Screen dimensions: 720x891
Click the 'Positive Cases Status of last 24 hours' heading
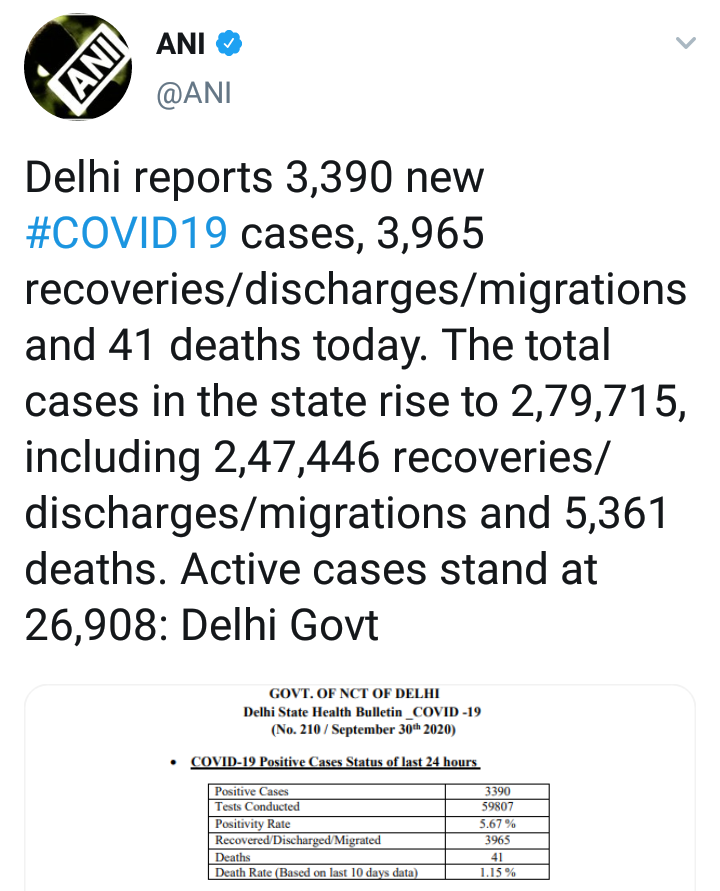tap(335, 762)
